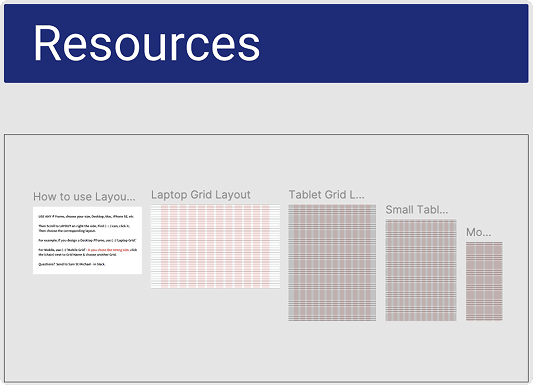Select the Resources header banner

pyautogui.click(x=266, y=43)
